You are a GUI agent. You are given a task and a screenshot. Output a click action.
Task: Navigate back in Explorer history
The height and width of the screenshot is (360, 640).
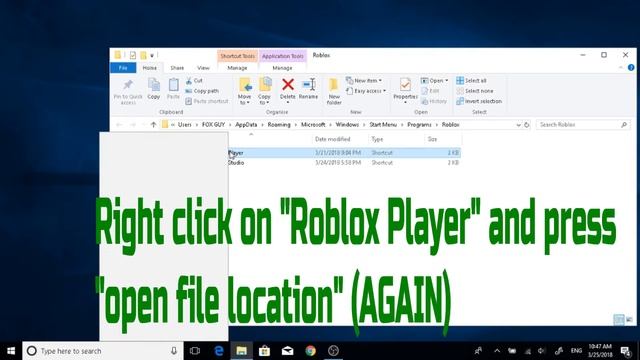[119, 125]
